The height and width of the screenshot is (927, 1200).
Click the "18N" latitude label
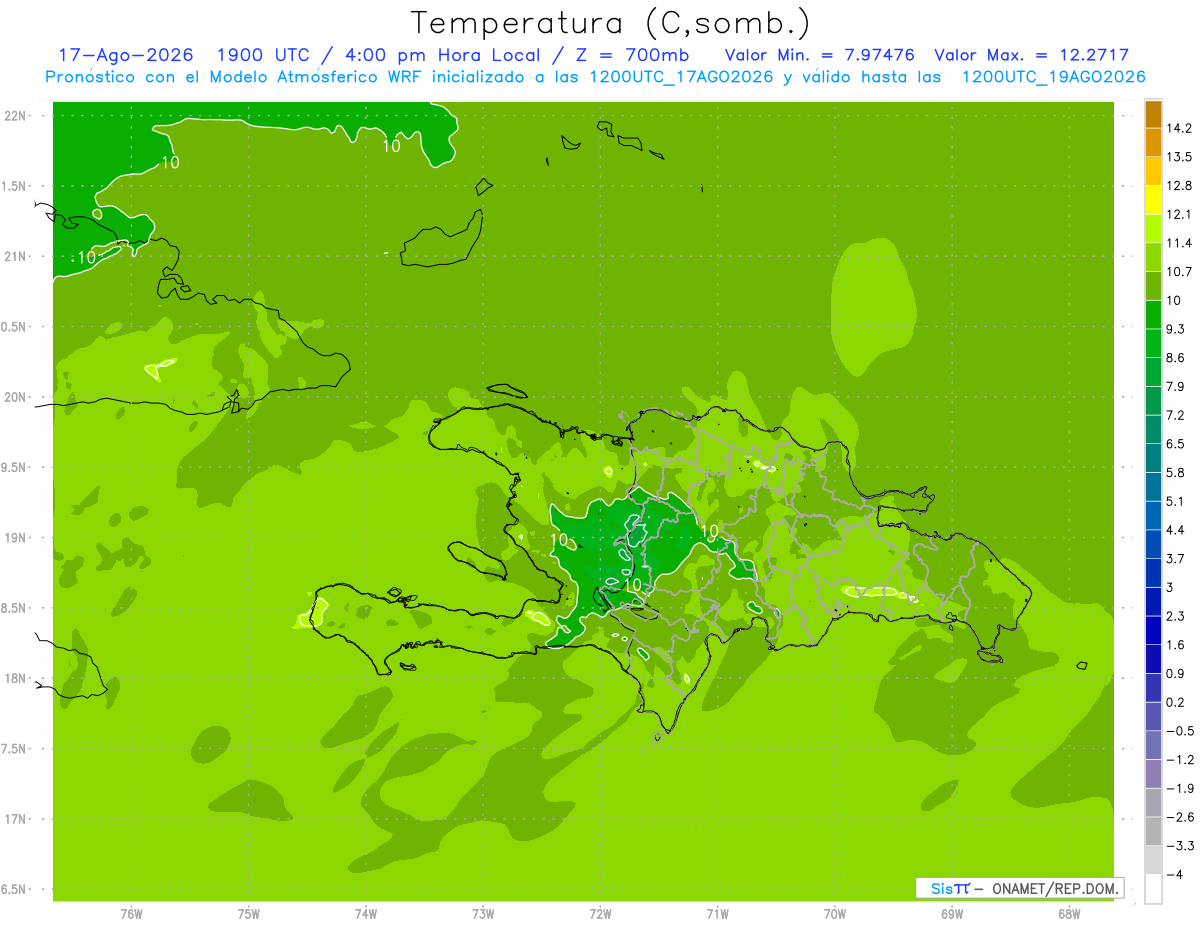tap(17, 678)
